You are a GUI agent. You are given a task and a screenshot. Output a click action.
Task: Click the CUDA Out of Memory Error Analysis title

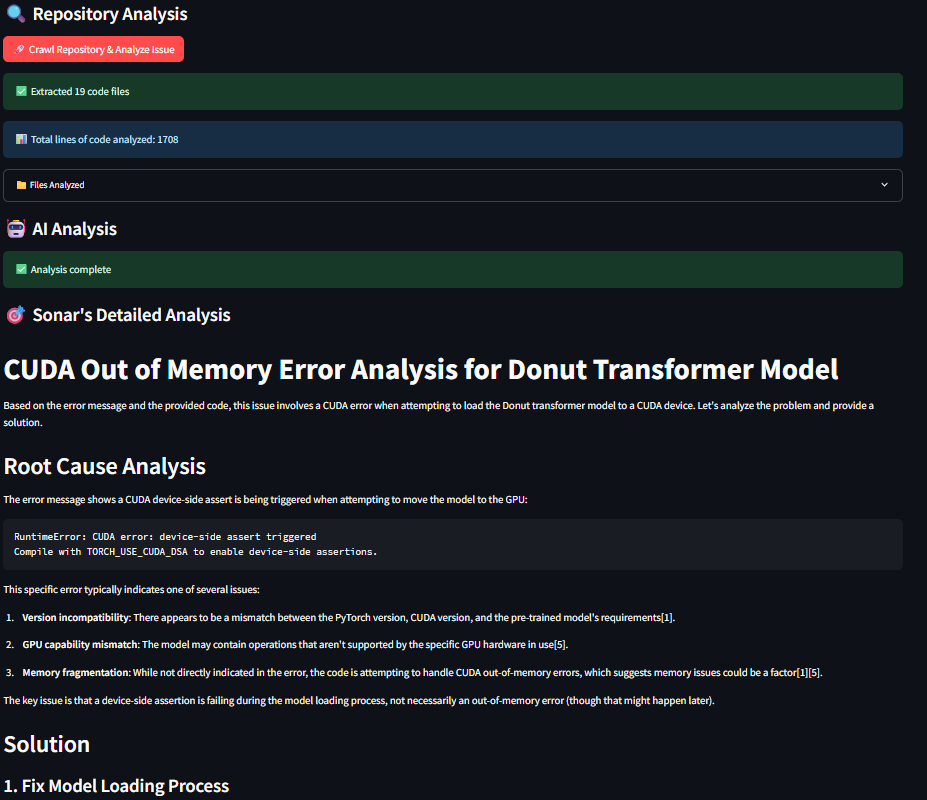click(x=421, y=370)
